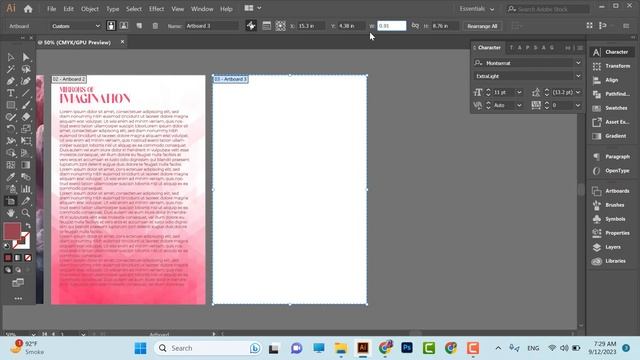Open the Gradient panel button
The width and height of the screenshot is (640, 360).
pos(612,136)
